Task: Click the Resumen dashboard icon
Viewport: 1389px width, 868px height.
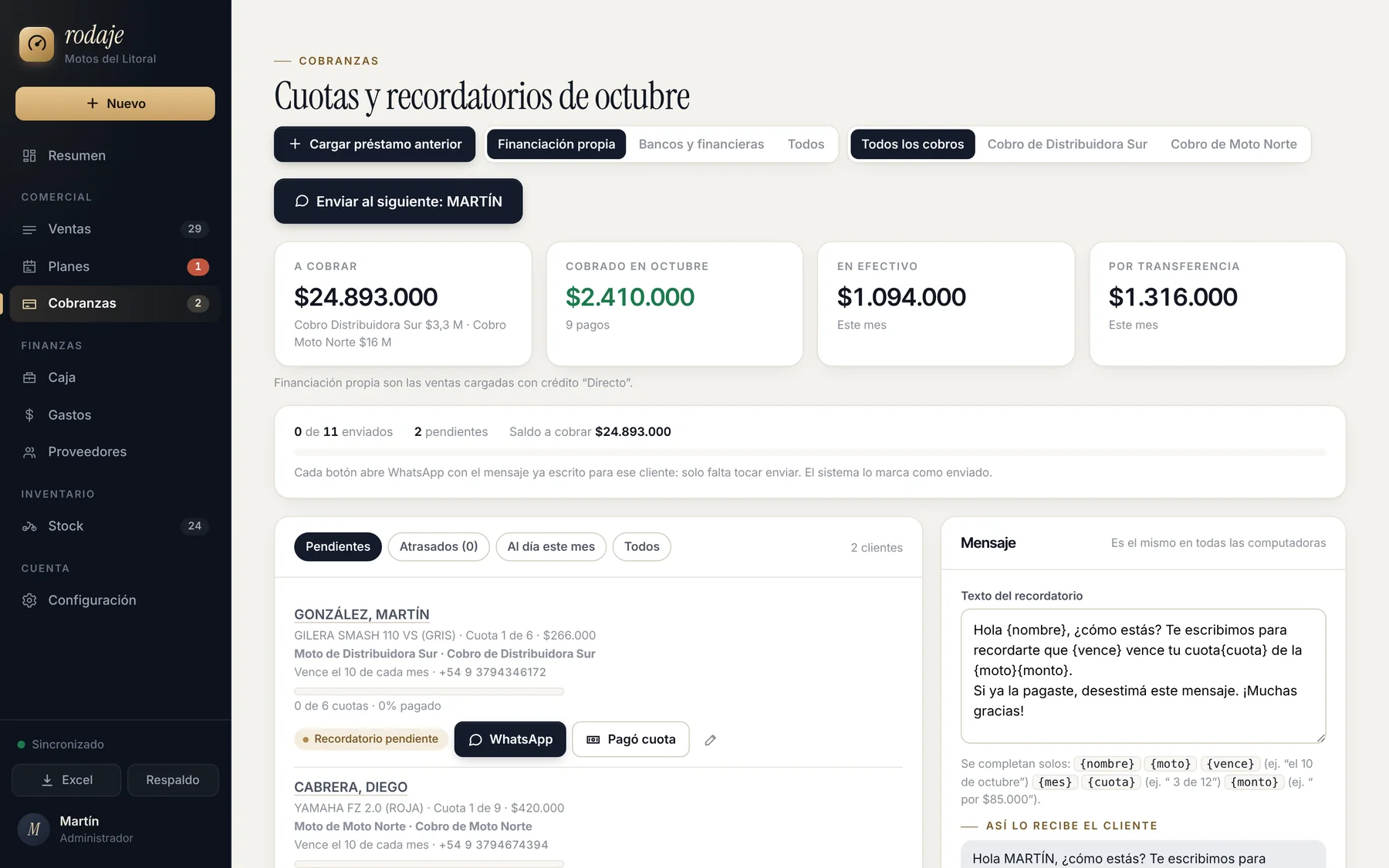Action: coord(29,156)
